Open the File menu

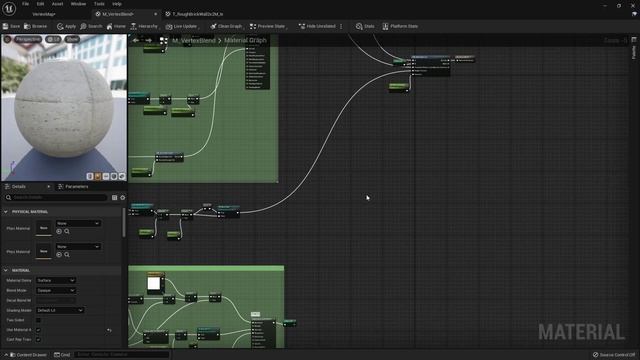coord(25,4)
